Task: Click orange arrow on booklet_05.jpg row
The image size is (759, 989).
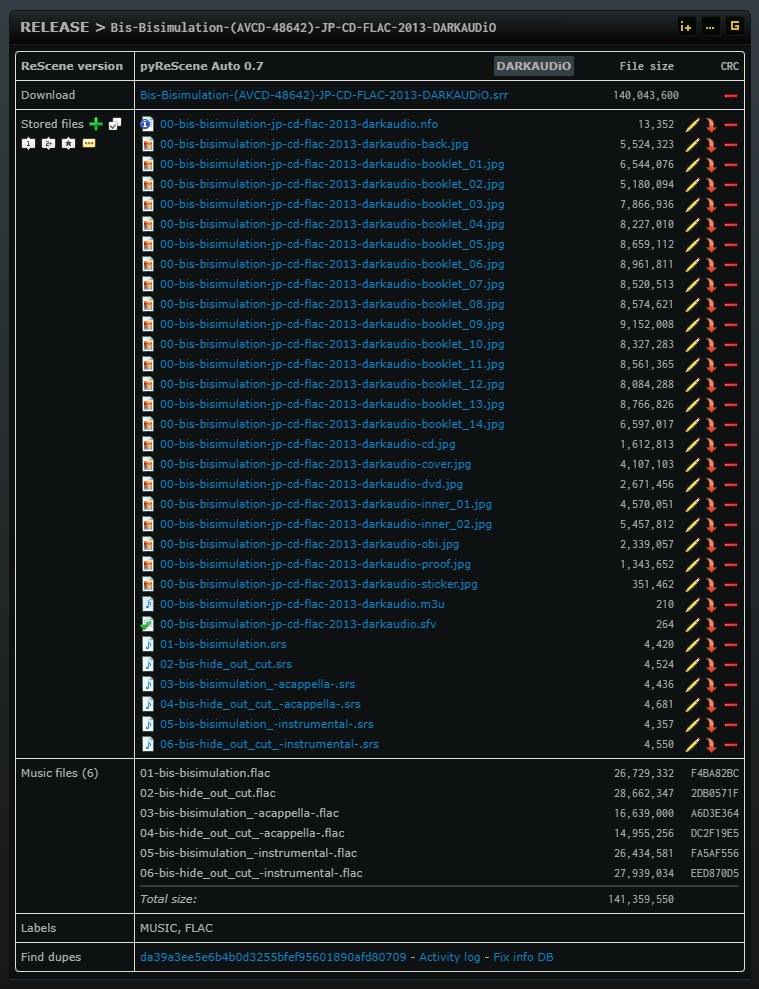Action: pyautogui.click(x=711, y=245)
